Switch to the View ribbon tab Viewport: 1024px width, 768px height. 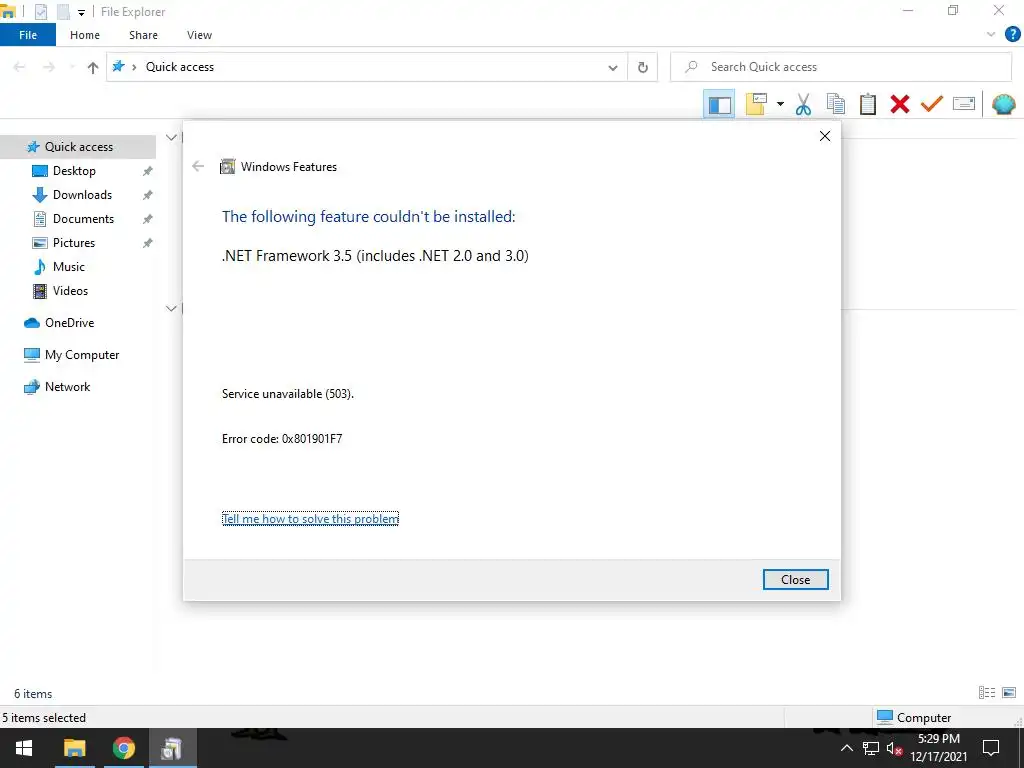click(199, 35)
